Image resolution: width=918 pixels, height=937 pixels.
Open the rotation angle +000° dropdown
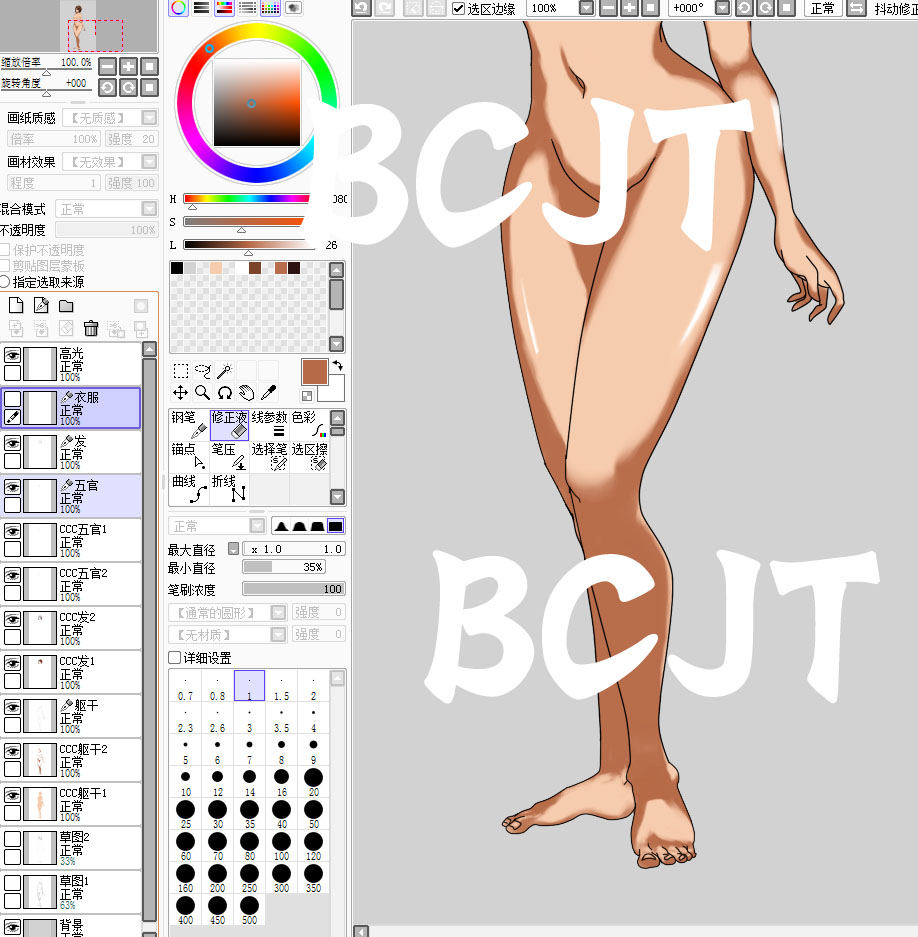point(723,8)
